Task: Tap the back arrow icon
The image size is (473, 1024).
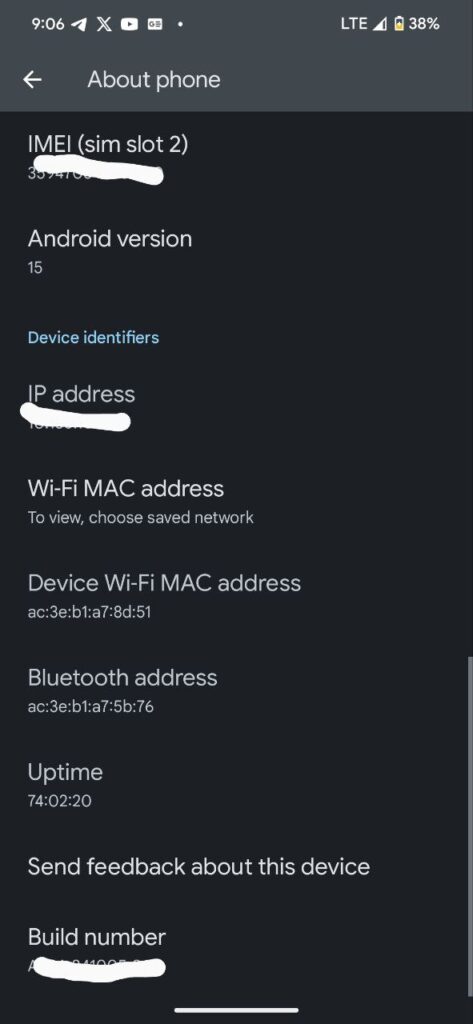Action: 32,80
